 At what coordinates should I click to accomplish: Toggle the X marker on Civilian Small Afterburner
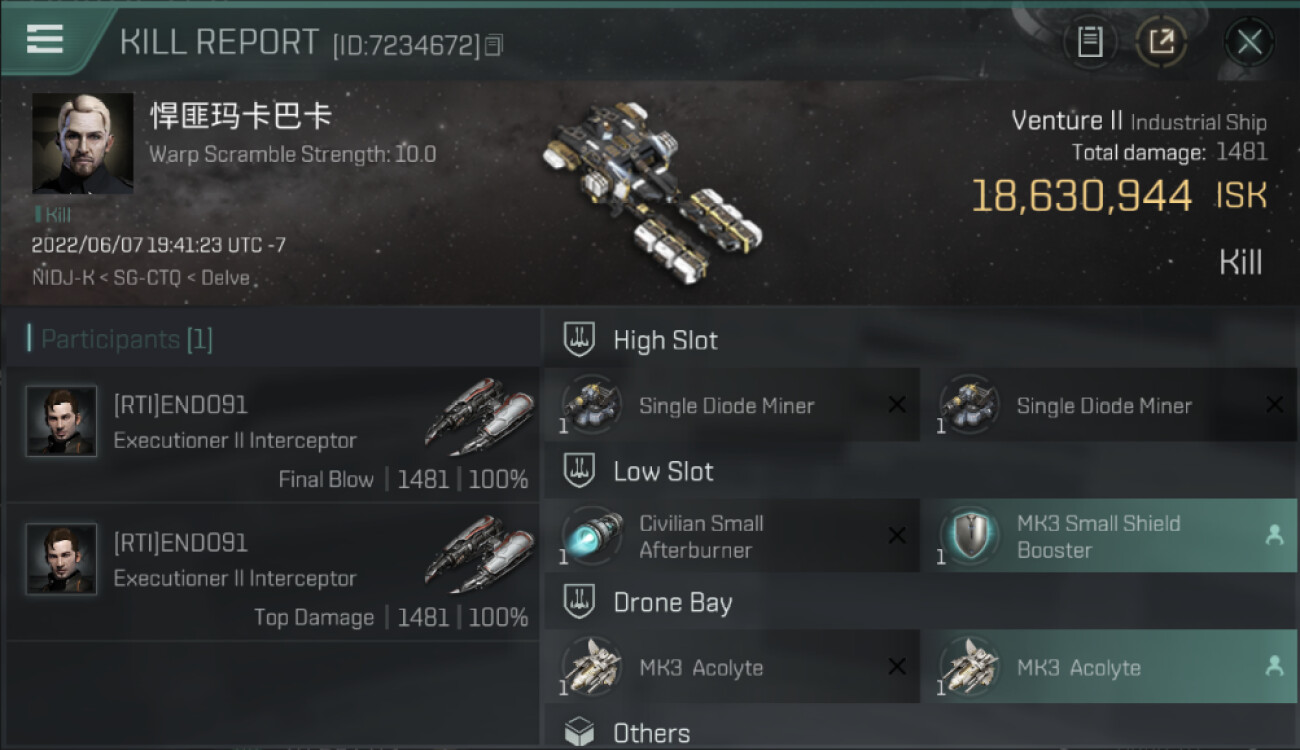pyautogui.click(x=897, y=536)
